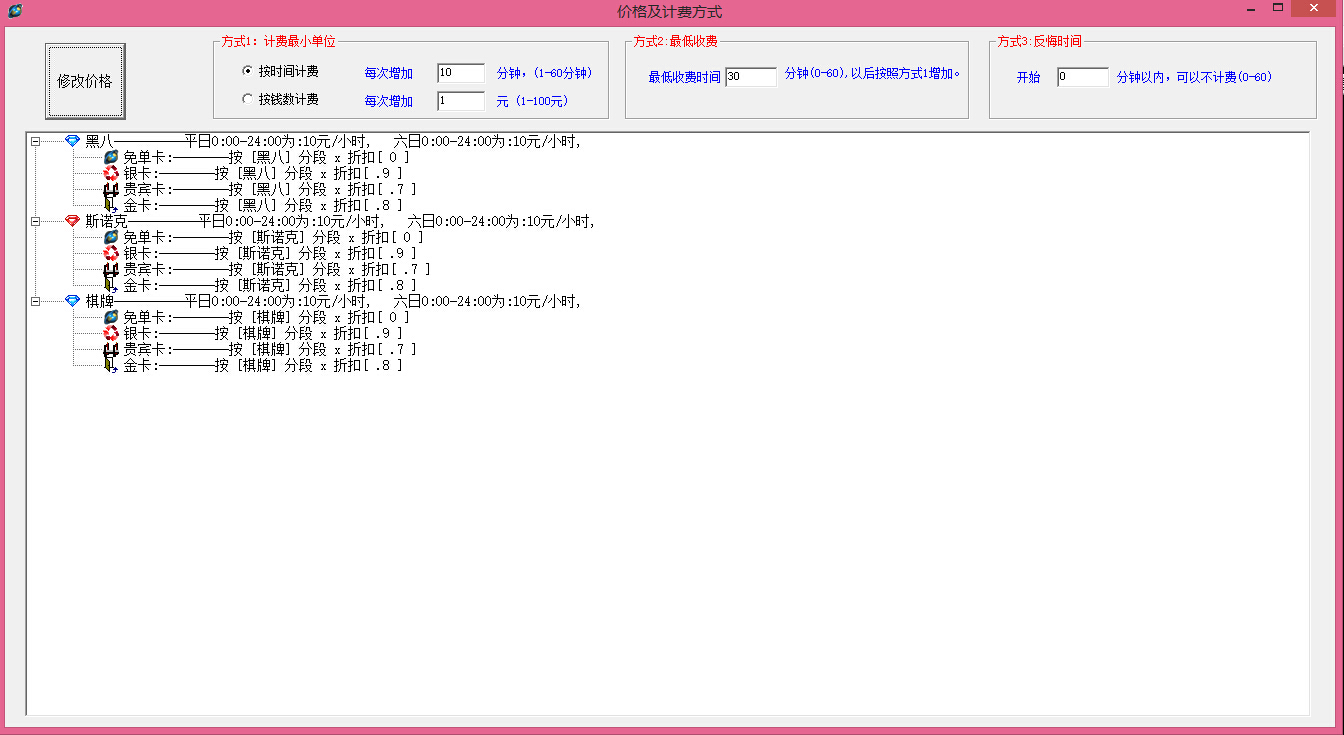Click 银卡 icon under 棋牌

pos(111,333)
